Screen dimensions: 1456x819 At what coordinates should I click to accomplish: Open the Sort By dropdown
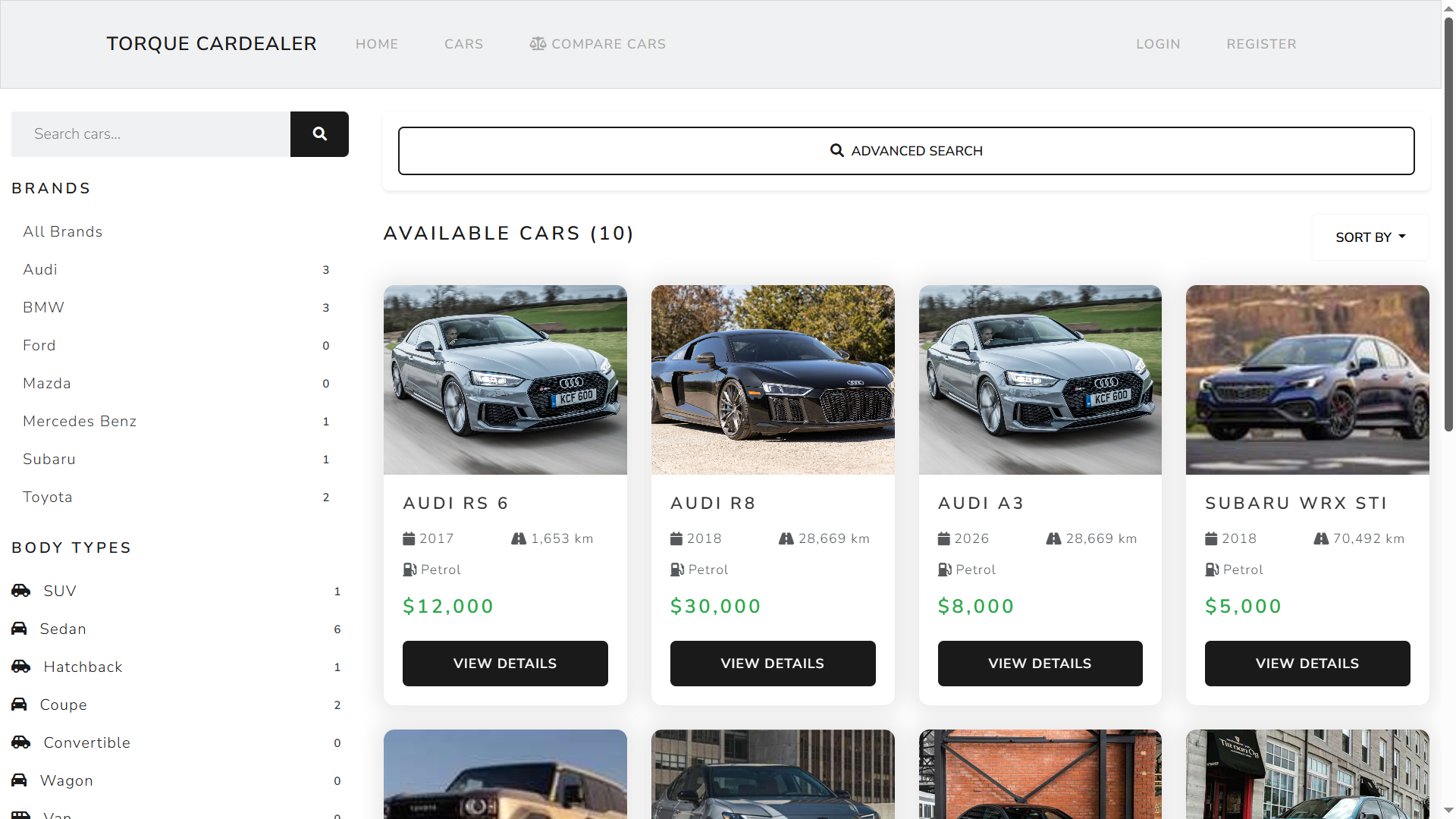click(1370, 237)
